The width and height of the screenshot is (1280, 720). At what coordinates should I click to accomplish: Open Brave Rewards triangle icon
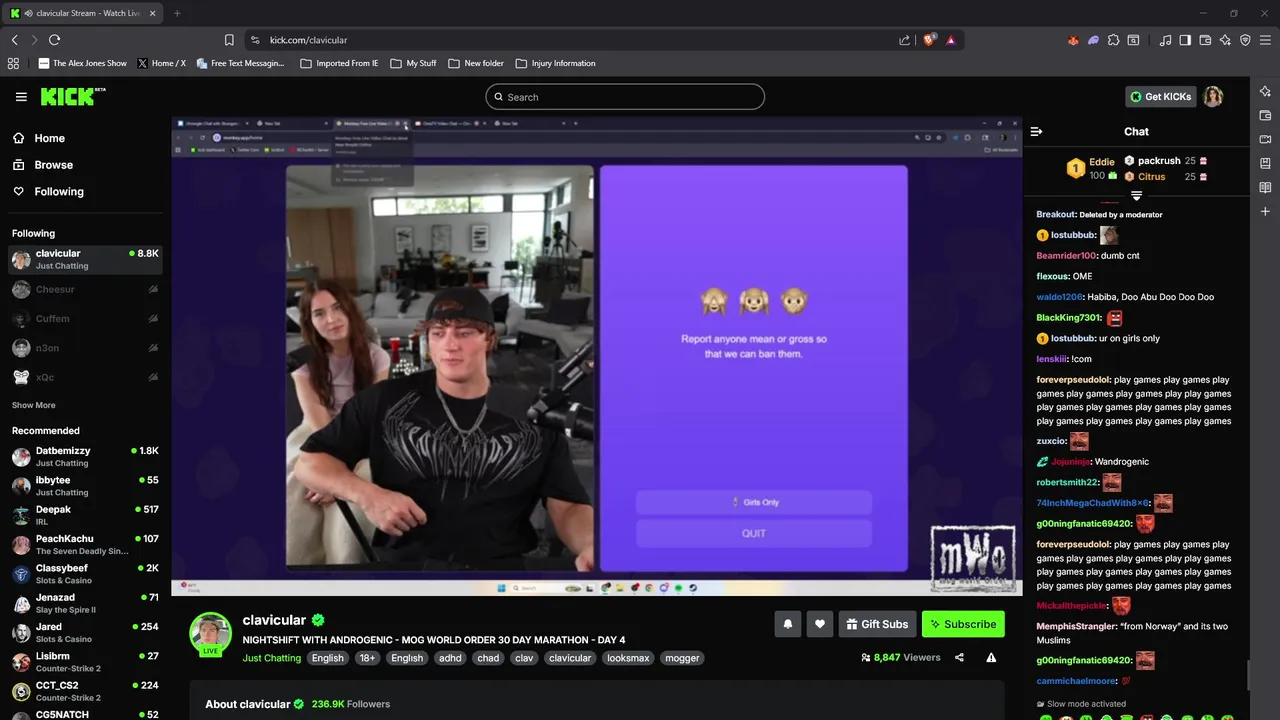[x=950, y=40]
